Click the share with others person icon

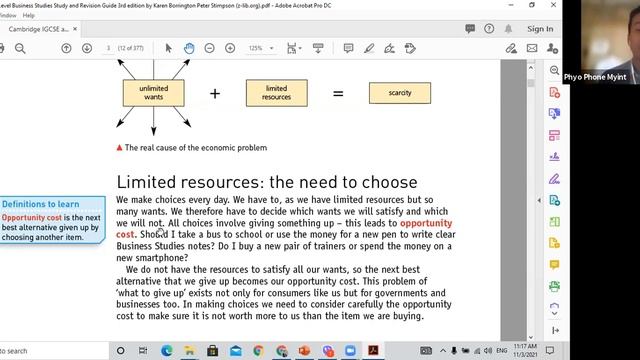pyautogui.click(x=552, y=49)
